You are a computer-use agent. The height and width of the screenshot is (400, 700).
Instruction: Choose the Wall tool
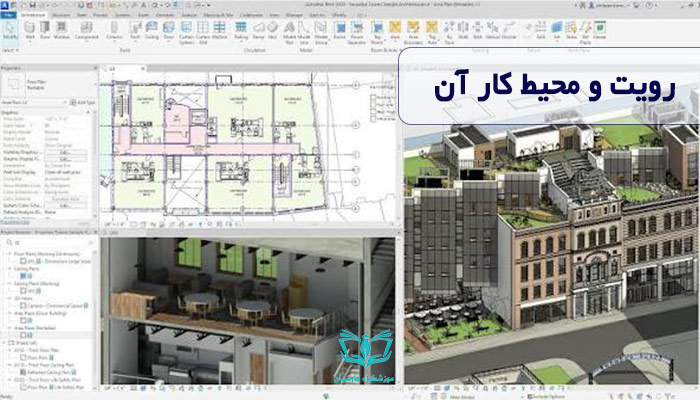[30, 30]
